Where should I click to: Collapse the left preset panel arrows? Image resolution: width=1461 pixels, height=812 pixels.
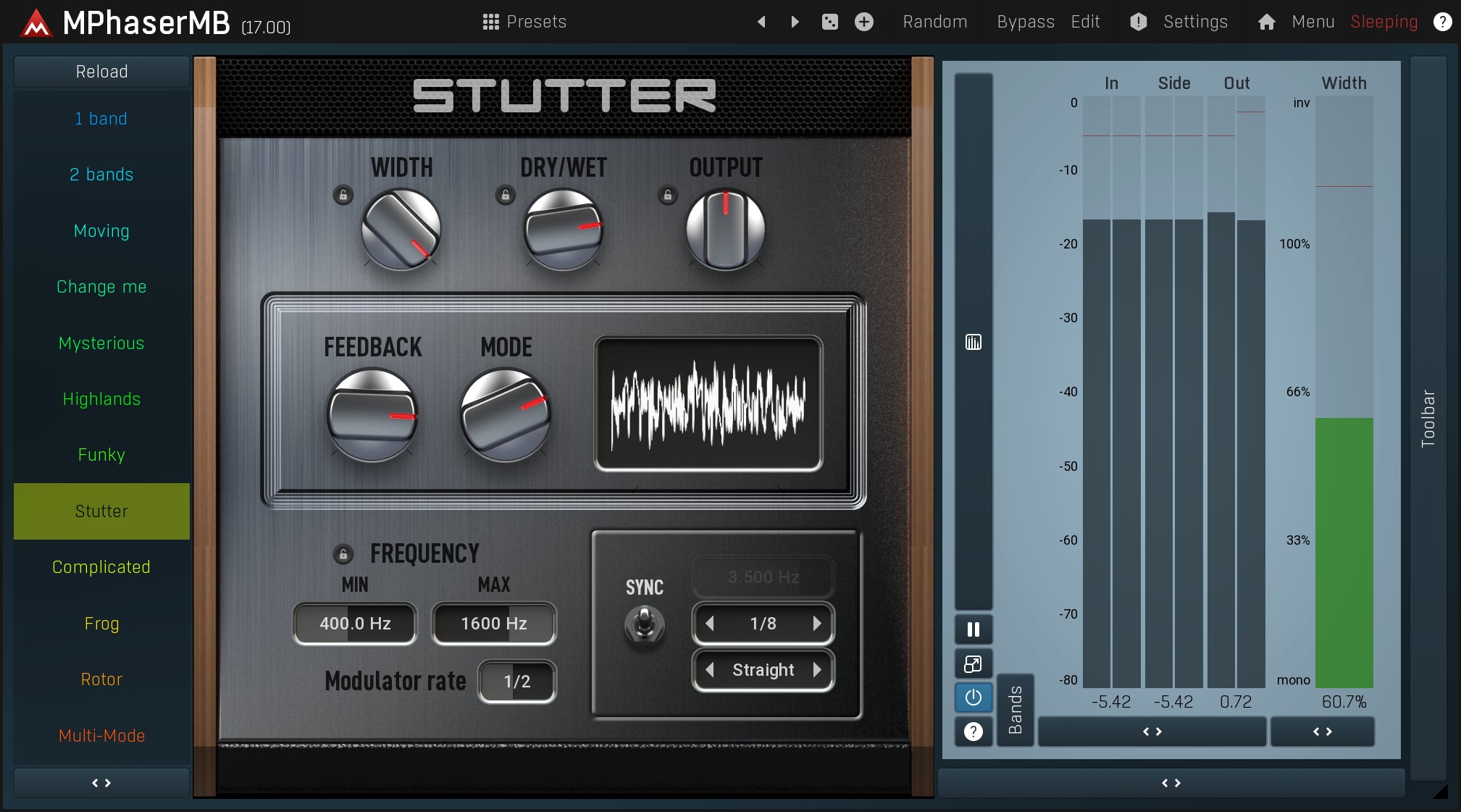tap(101, 783)
